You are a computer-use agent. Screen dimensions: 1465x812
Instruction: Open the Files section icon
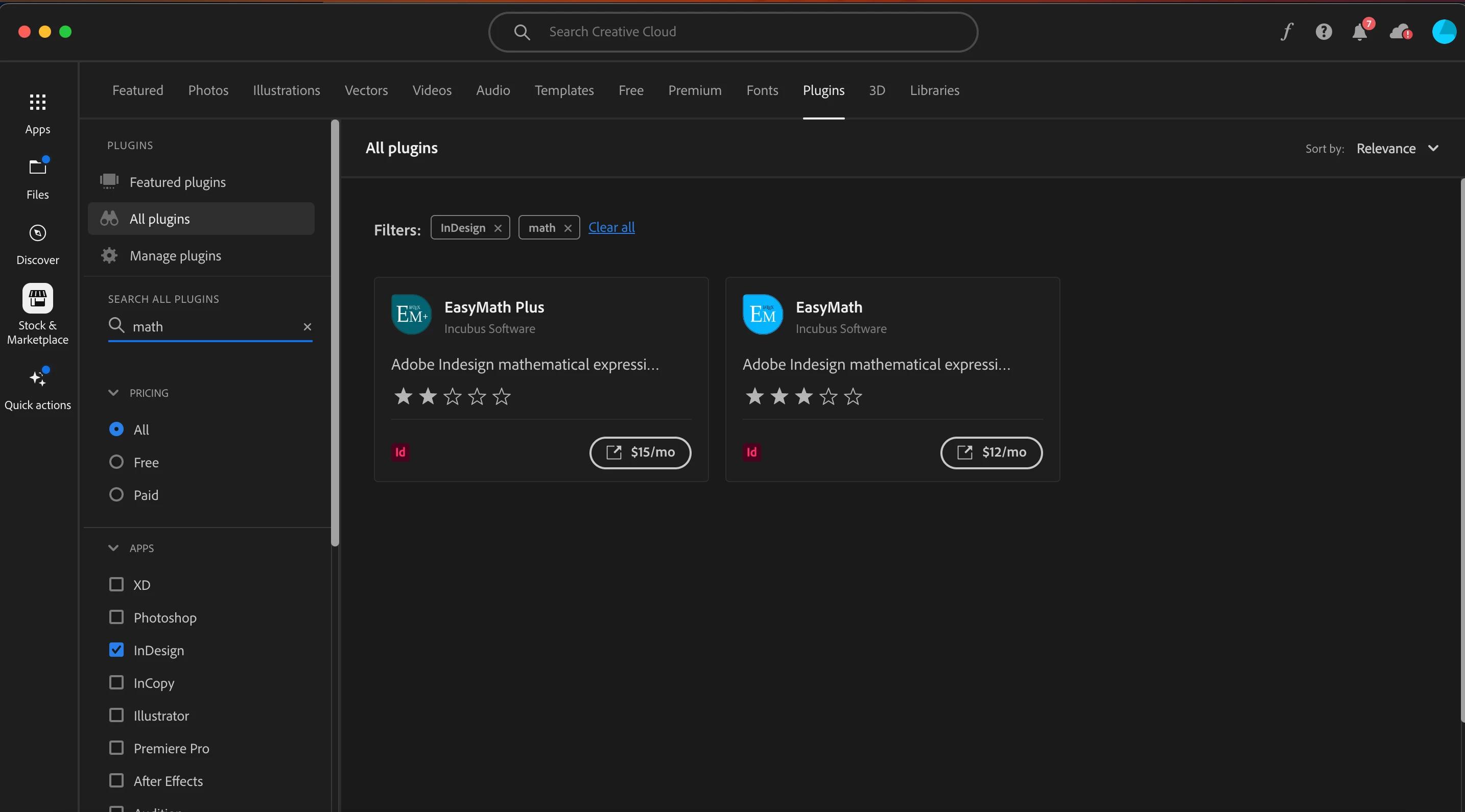pos(37,167)
